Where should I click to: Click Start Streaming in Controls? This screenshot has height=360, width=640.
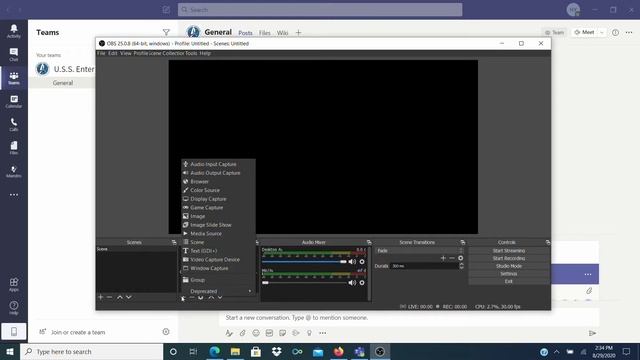[x=509, y=251]
